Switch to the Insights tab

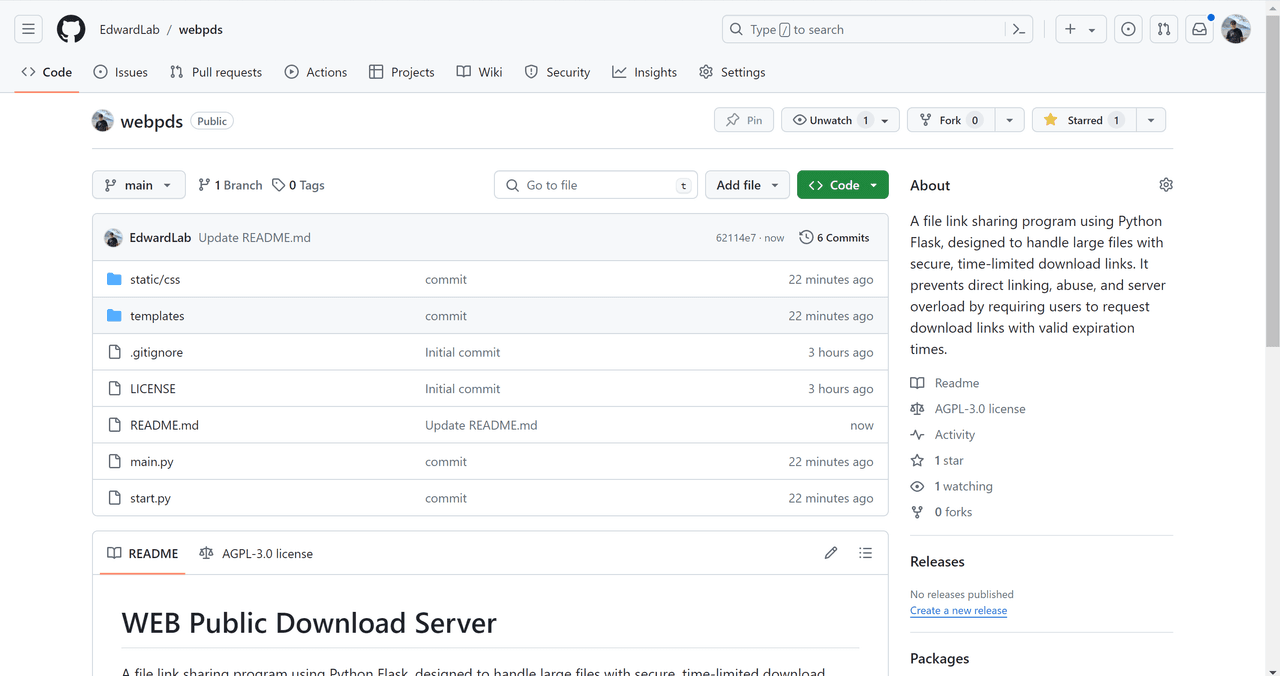[645, 72]
